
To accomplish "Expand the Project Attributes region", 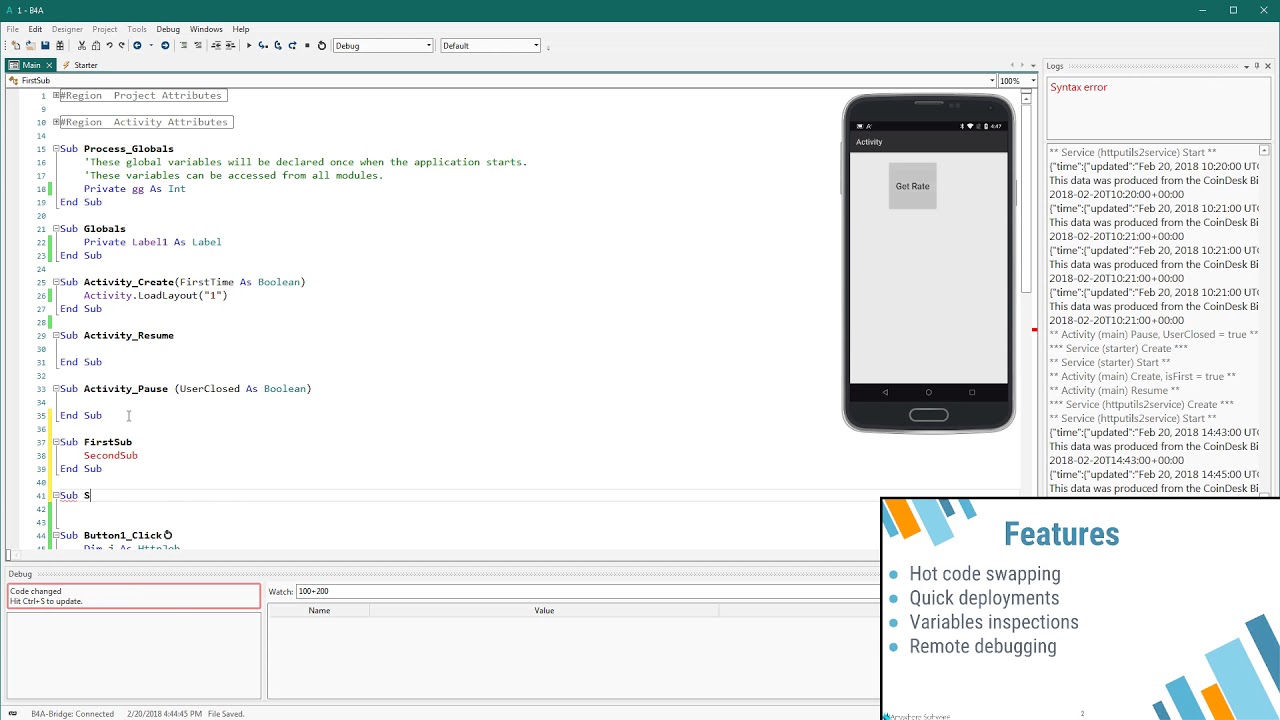I will (56, 95).
